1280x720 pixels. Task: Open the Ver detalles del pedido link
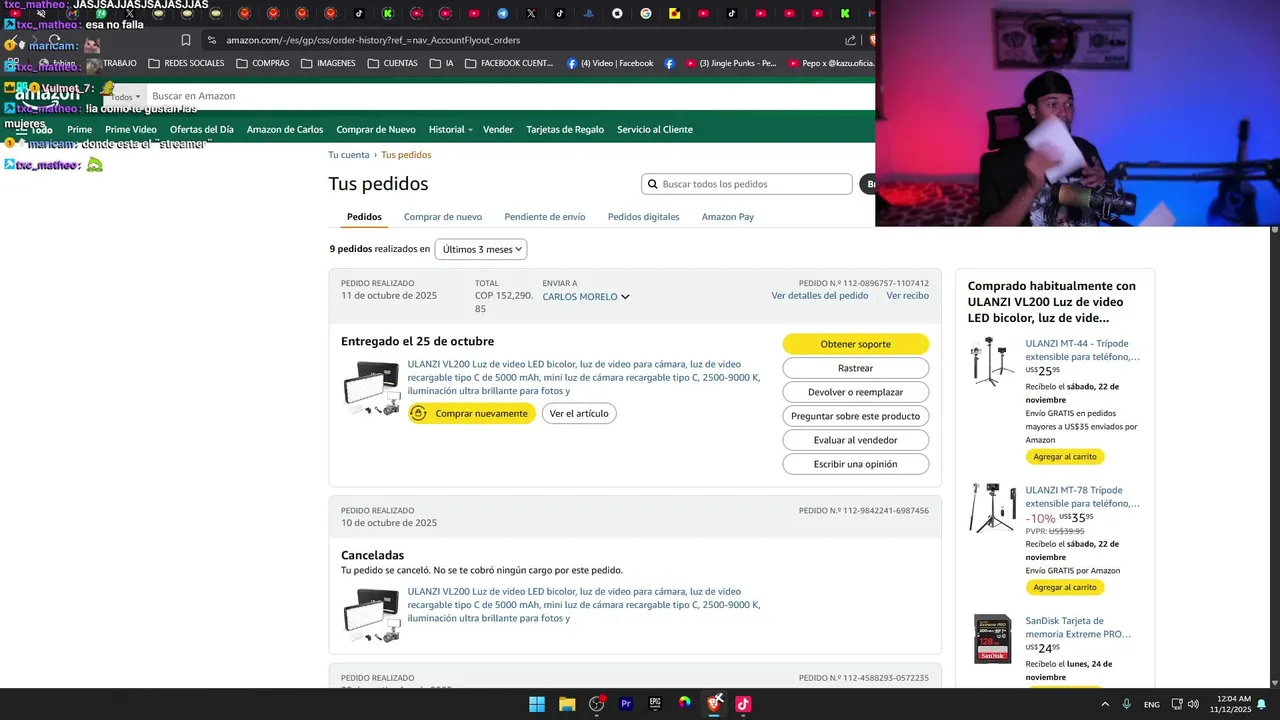click(x=820, y=296)
